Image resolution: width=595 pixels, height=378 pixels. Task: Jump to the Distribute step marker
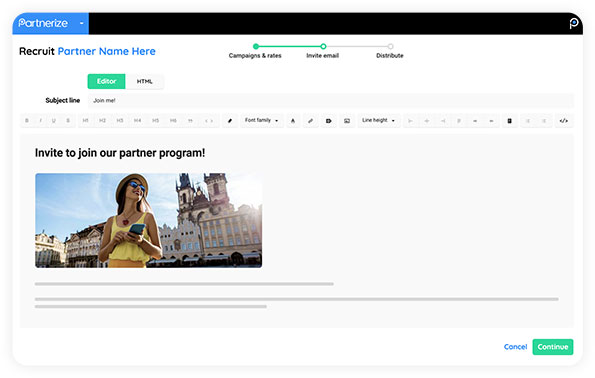(390, 46)
